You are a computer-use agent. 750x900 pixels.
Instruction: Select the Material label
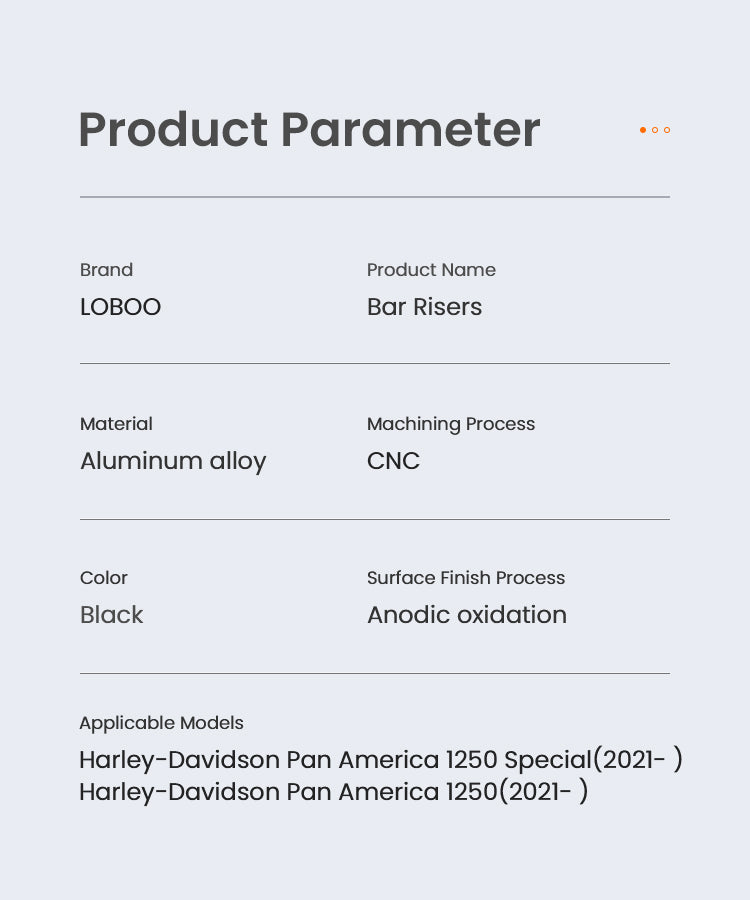pos(116,424)
